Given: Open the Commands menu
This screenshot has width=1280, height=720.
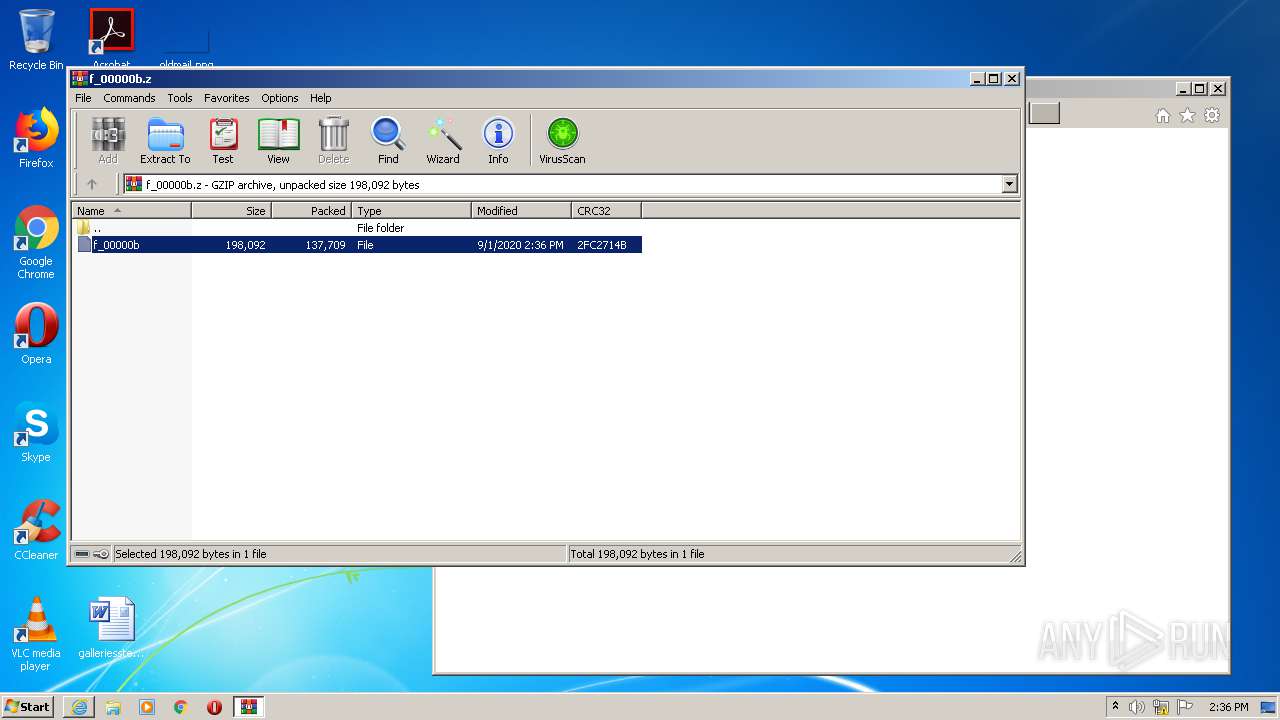Looking at the screenshot, I should coord(129,98).
